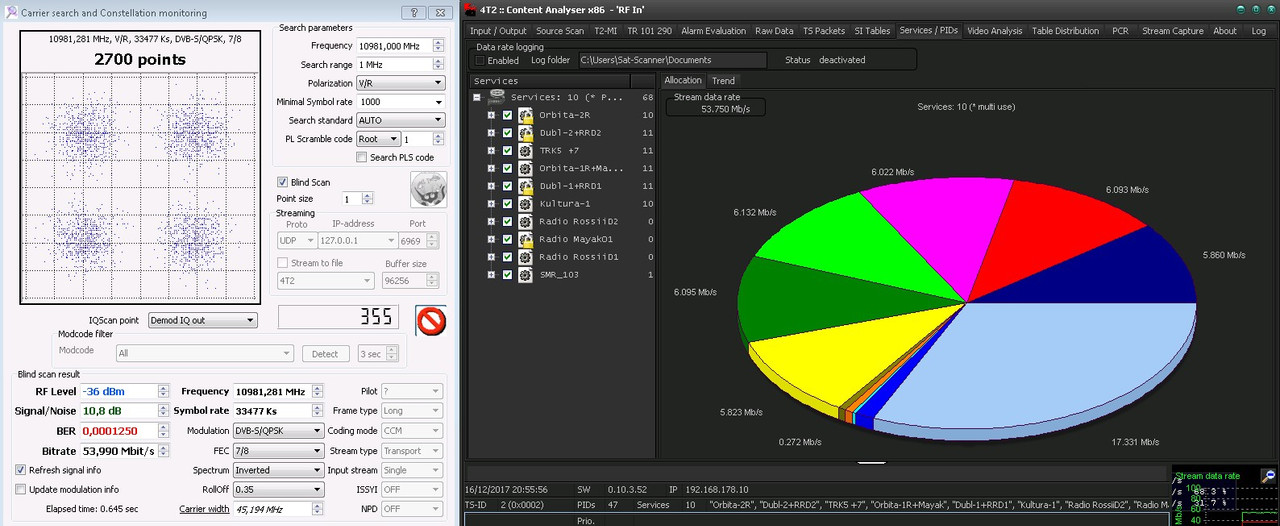Switch to the Input / Output tab

tap(498, 31)
